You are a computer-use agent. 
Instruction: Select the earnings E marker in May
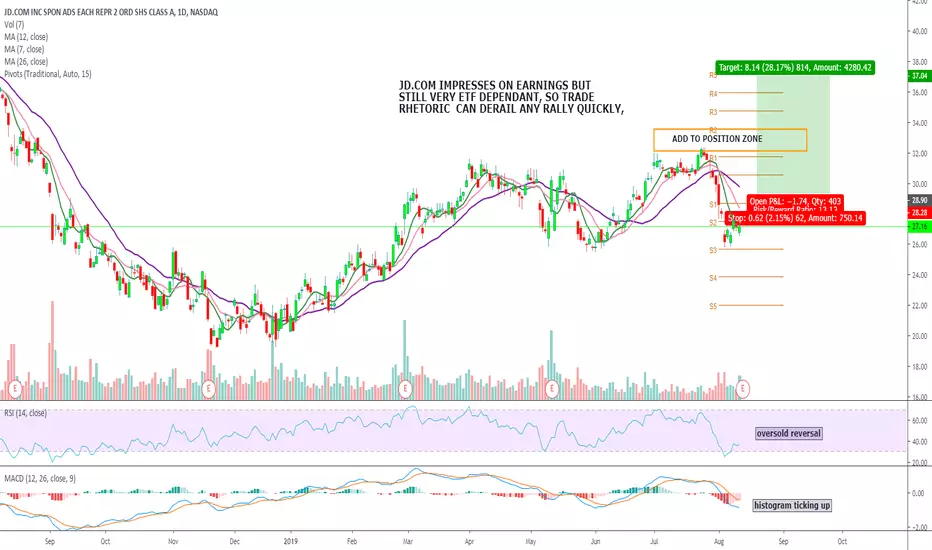point(552,389)
